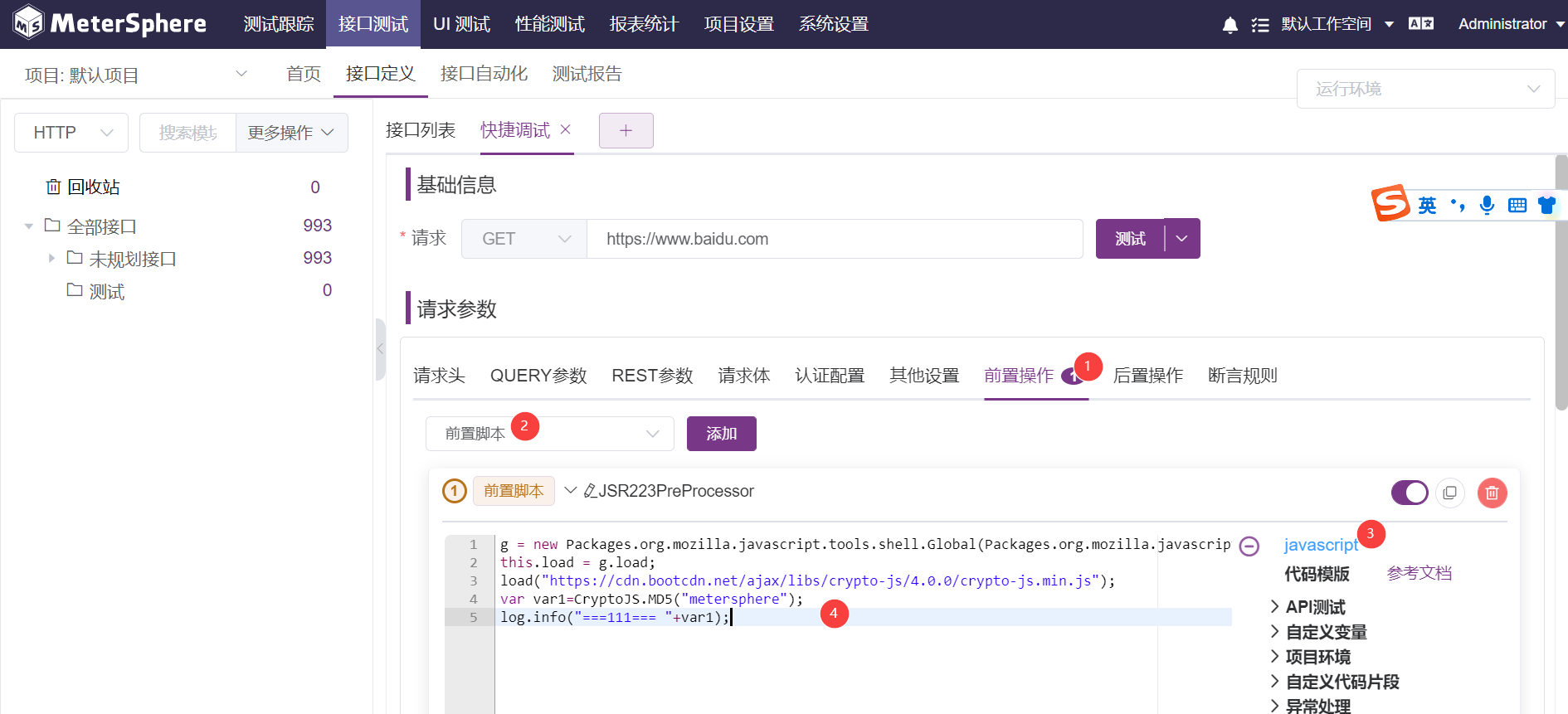The image size is (1568, 714).
Task: Open the 前置脚本 type dropdown
Action: click(550, 434)
